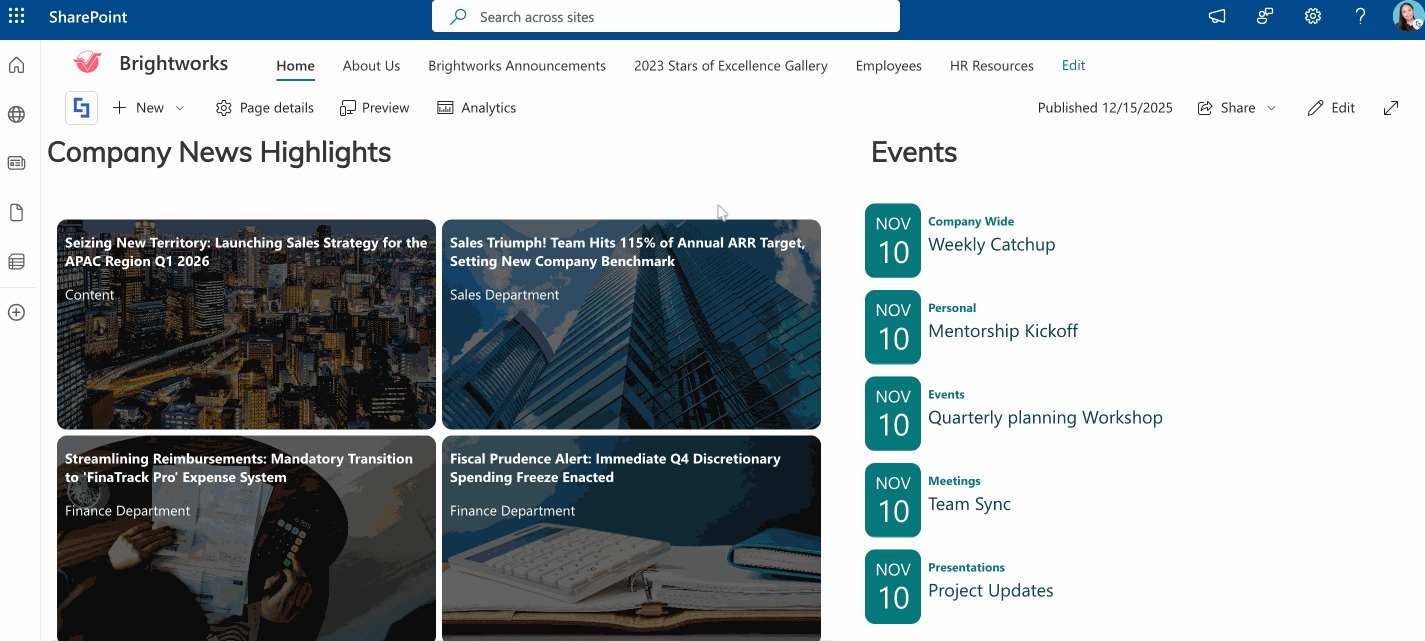This screenshot has width=1425, height=641.
Task: Open Analytics for this page
Action: coord(477,107)
